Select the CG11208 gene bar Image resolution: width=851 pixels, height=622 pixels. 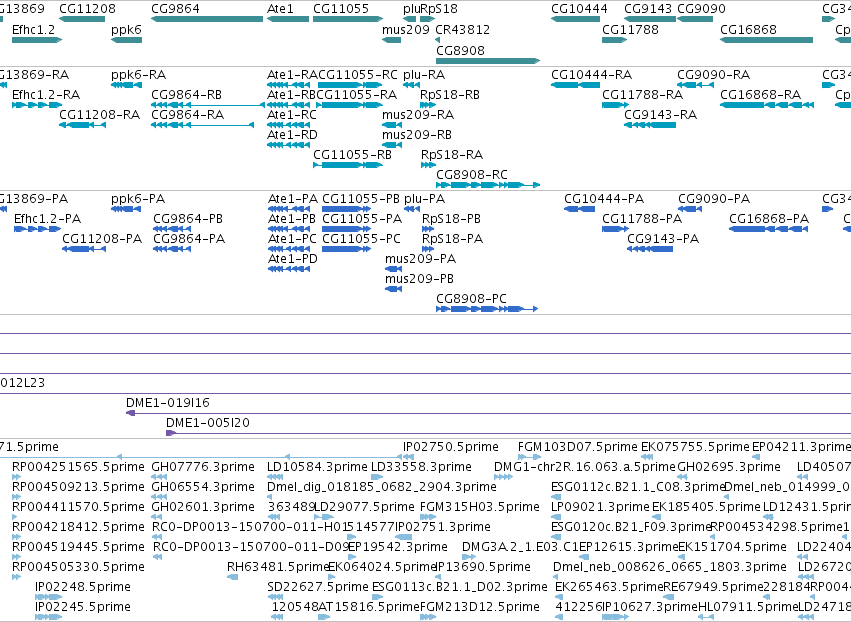82,19
